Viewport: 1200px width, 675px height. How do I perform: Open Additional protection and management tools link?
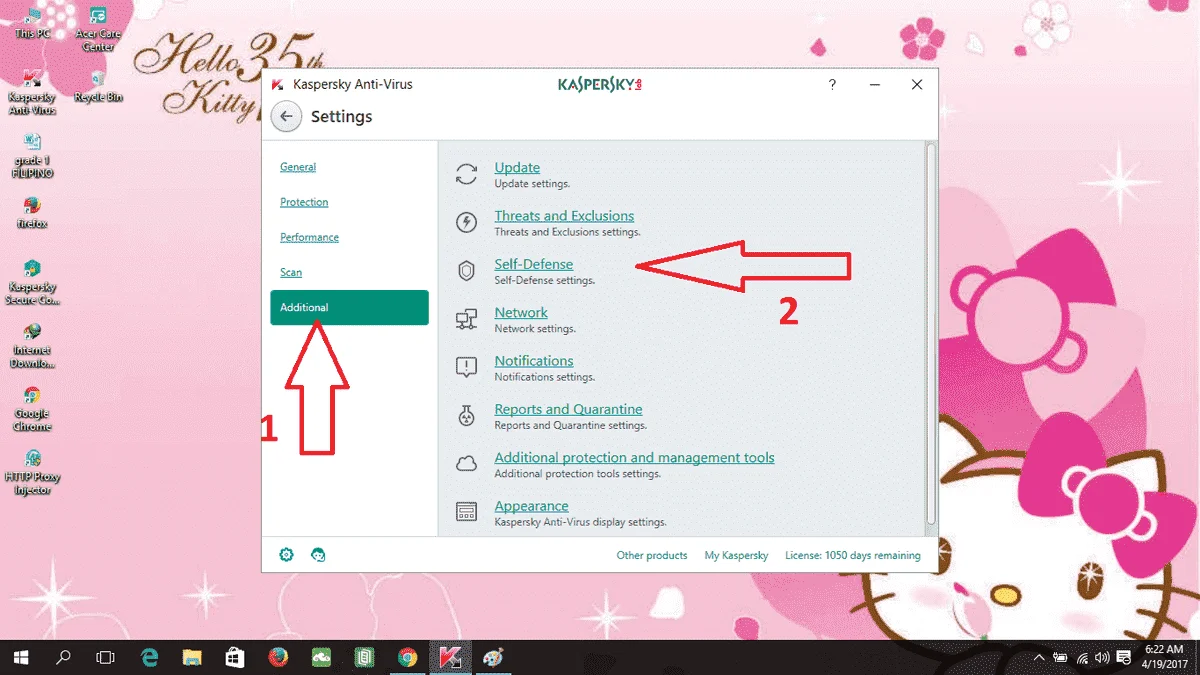[x=634, y=457]
